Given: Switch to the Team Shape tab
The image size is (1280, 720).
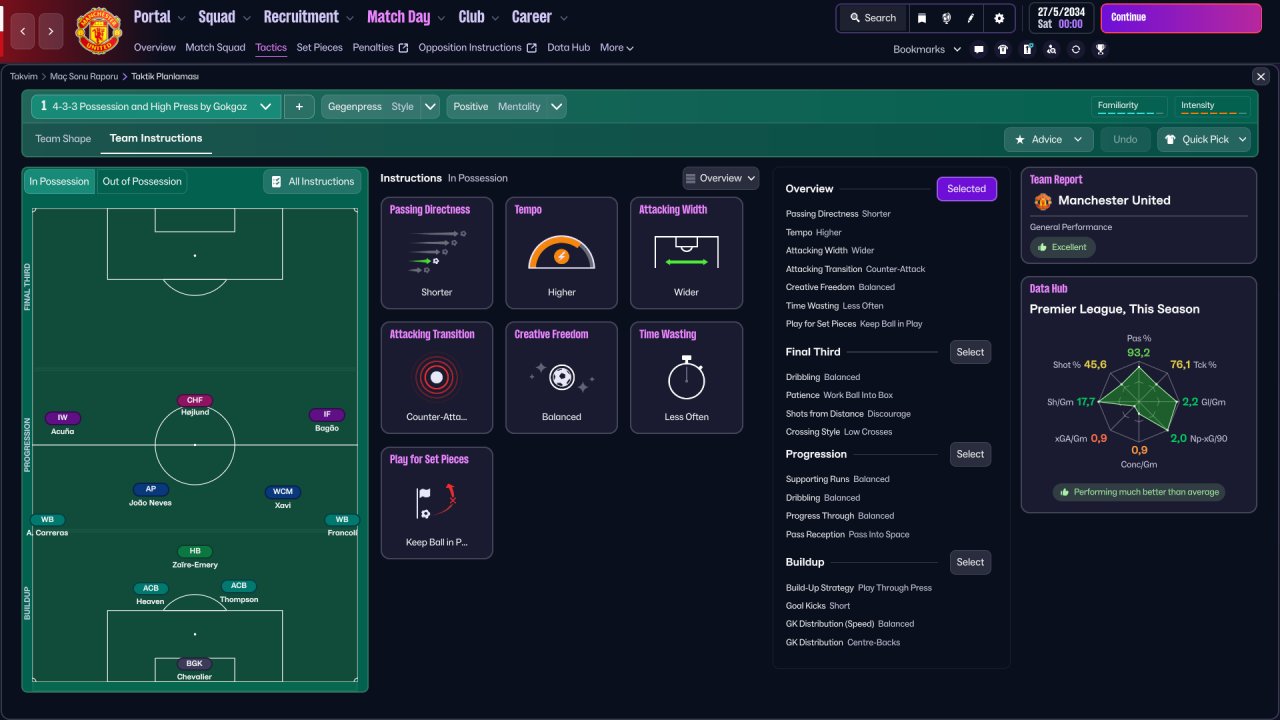Looking at the screenshot, I should coord(63,139).
